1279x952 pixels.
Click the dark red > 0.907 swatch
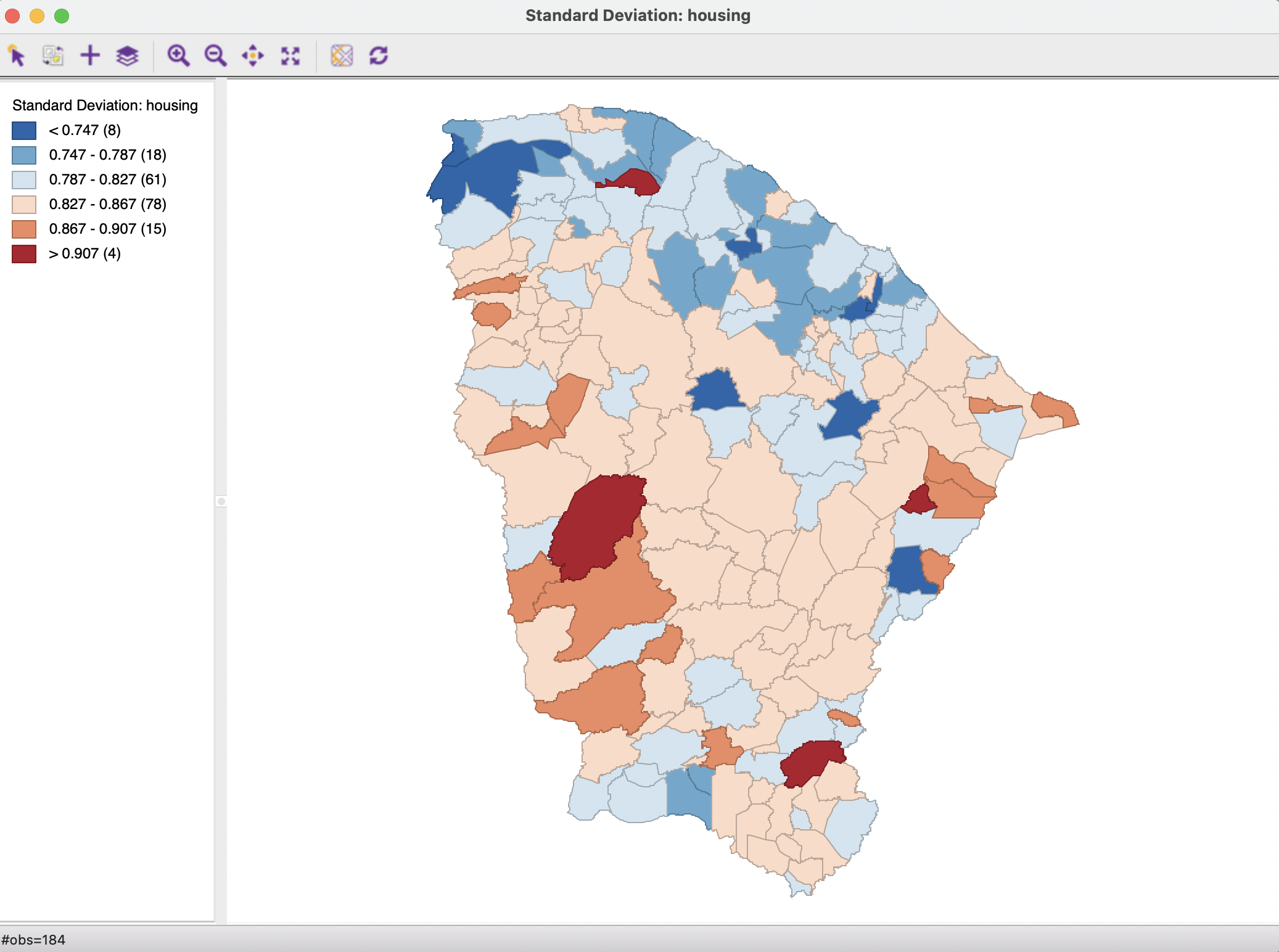point(24,253)
